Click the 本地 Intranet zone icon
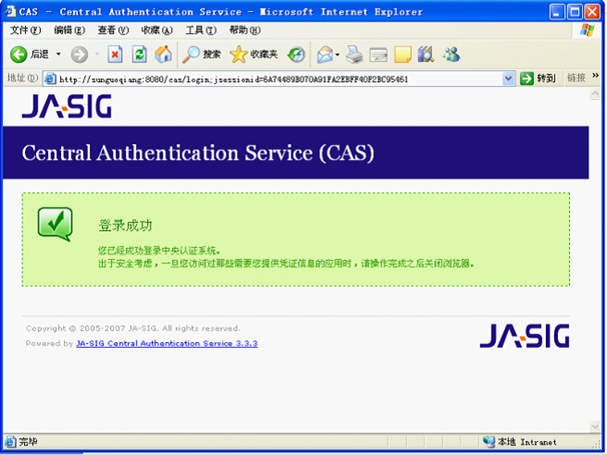The width and height of the screenshot is (607, 455). coord(489,441)
